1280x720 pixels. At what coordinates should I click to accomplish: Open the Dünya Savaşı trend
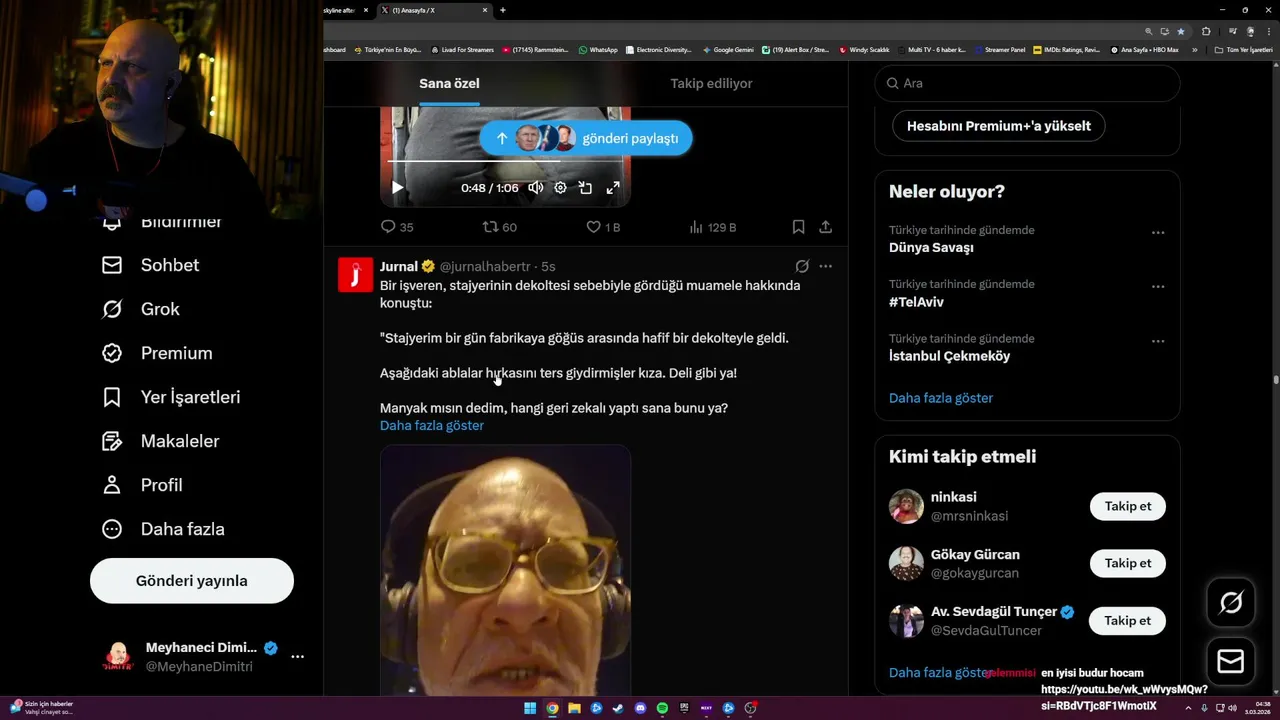pyautogui.click(x=931, y=248)
